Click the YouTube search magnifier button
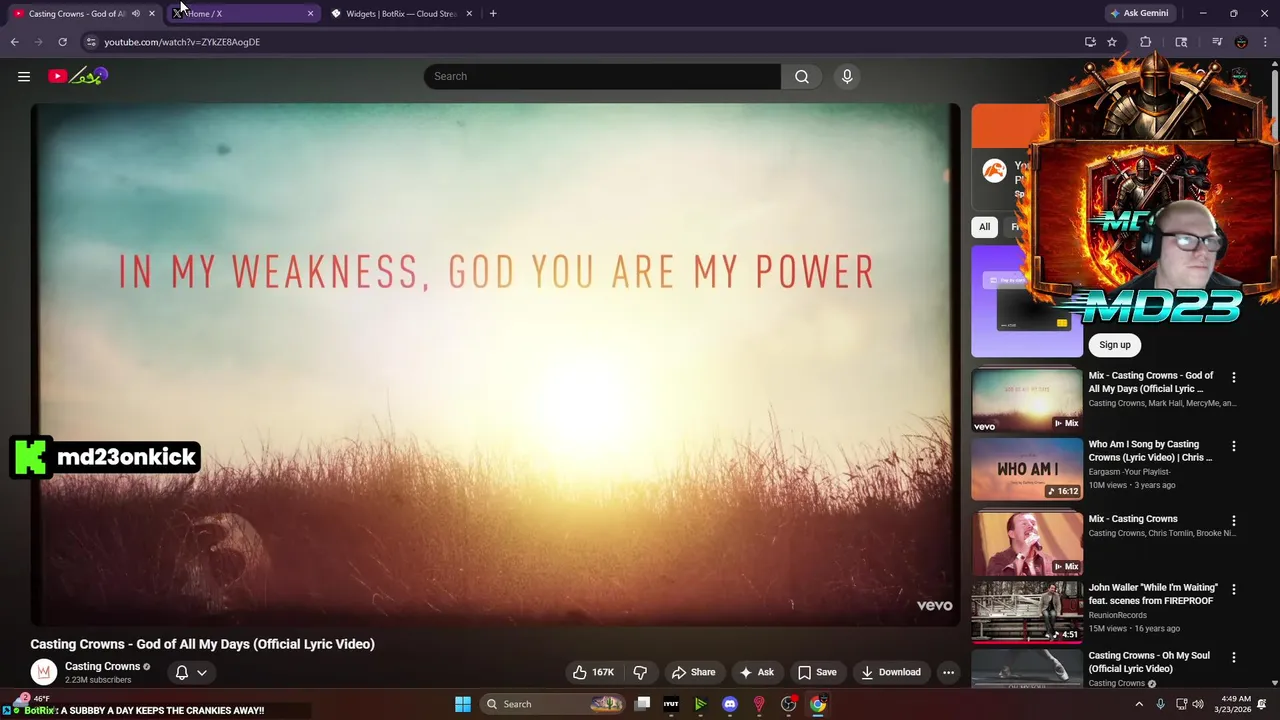Image resolution: width=1280 pixels, height=720 pixels. click(x=801, y=76)
